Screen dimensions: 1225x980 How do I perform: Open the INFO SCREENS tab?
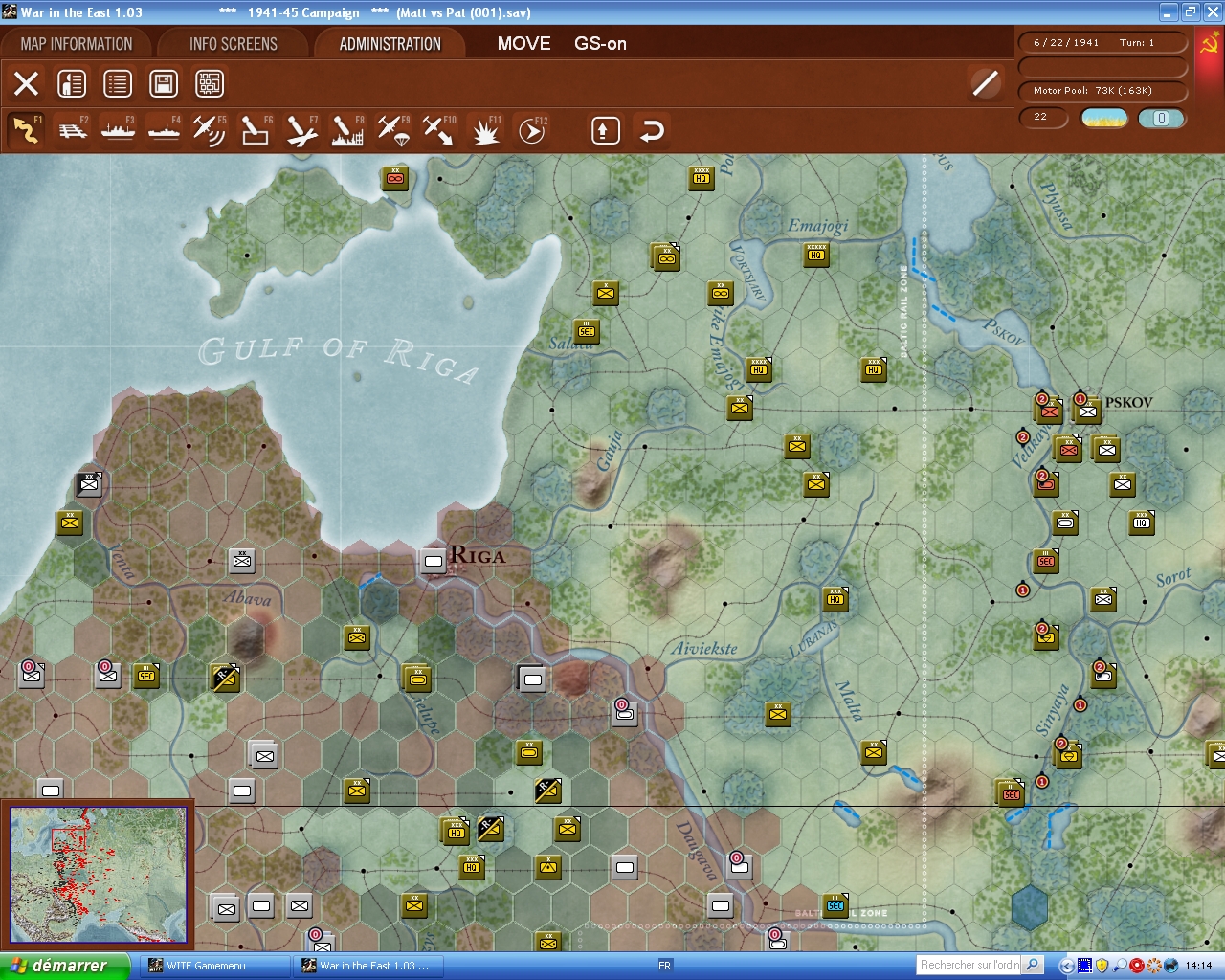point(234,44)
